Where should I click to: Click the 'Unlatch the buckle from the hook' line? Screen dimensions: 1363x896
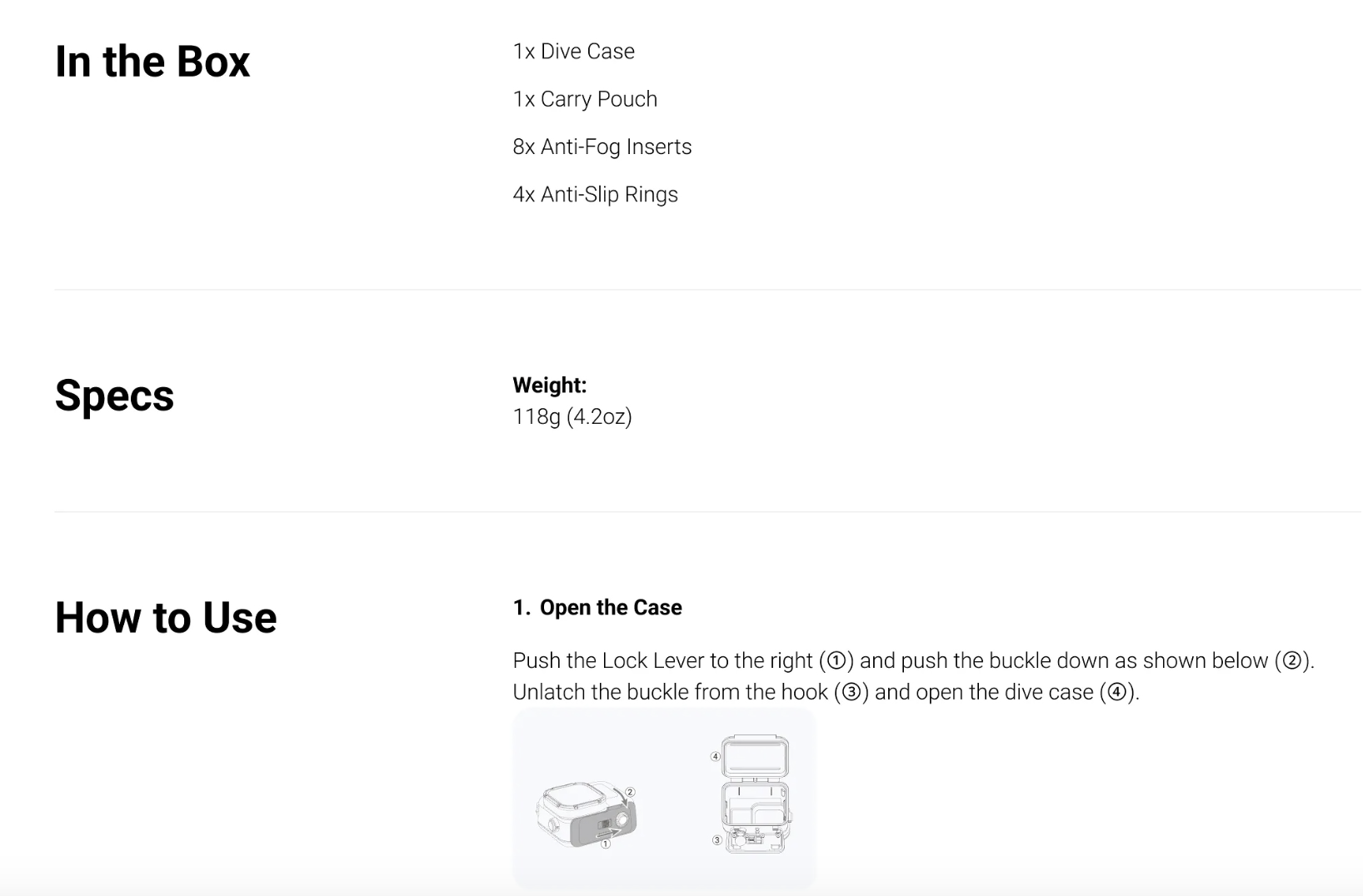[x=826, y=692]
